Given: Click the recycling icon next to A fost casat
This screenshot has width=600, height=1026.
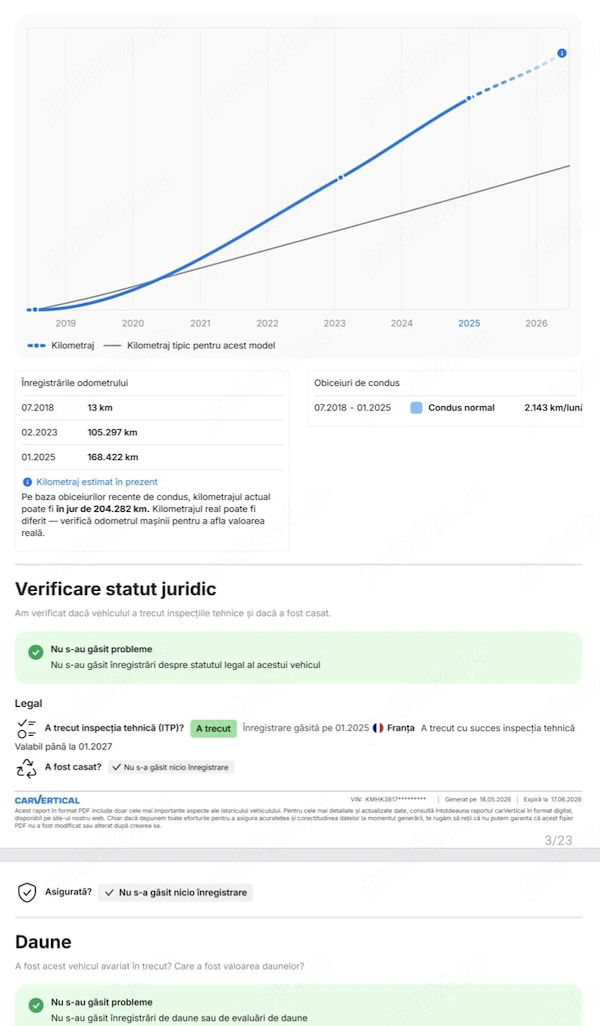Looking at the screenshot, I should [27, 768].
